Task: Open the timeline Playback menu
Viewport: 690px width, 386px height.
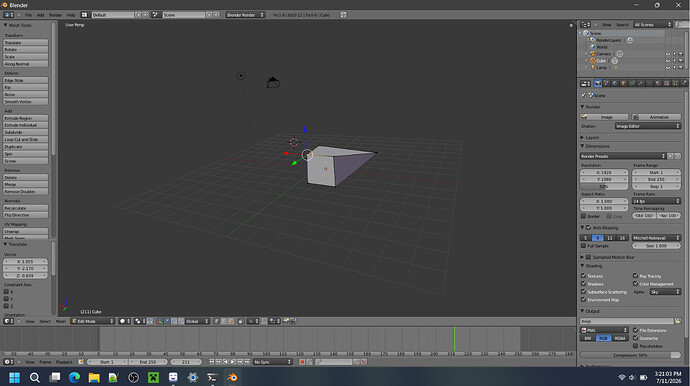Action: 64,362
